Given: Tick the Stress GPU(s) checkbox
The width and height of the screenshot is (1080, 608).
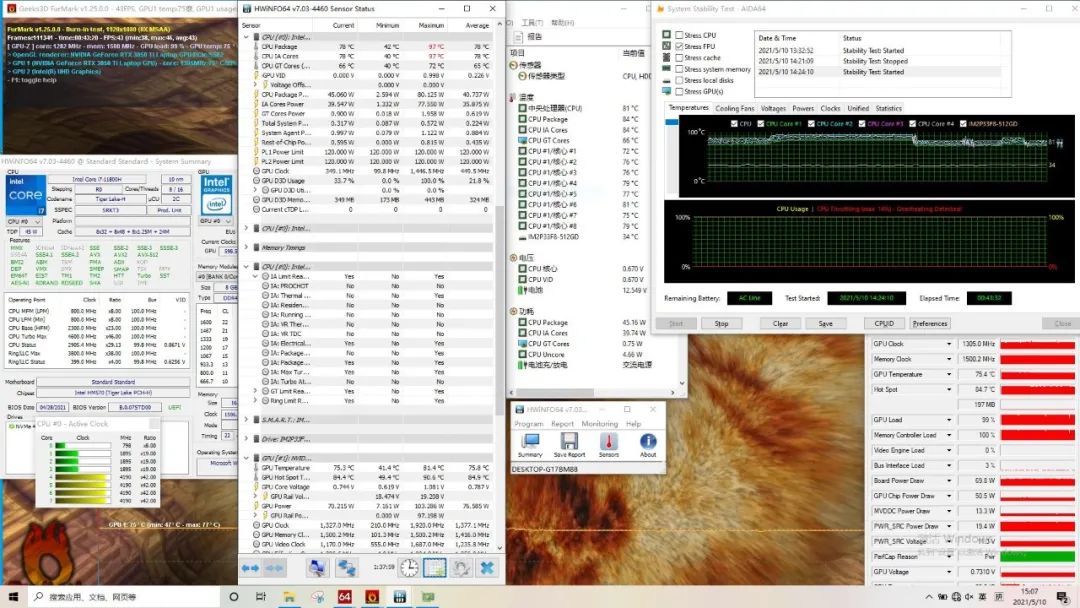Looking at the screenshot, I should pyautogui.click(x=680, y=92).
